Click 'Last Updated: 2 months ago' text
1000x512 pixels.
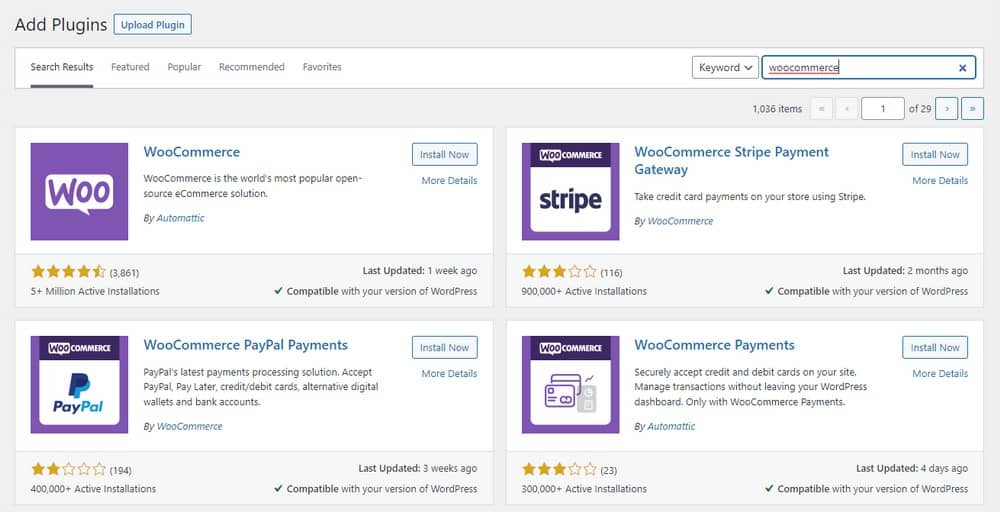(905, 271)
